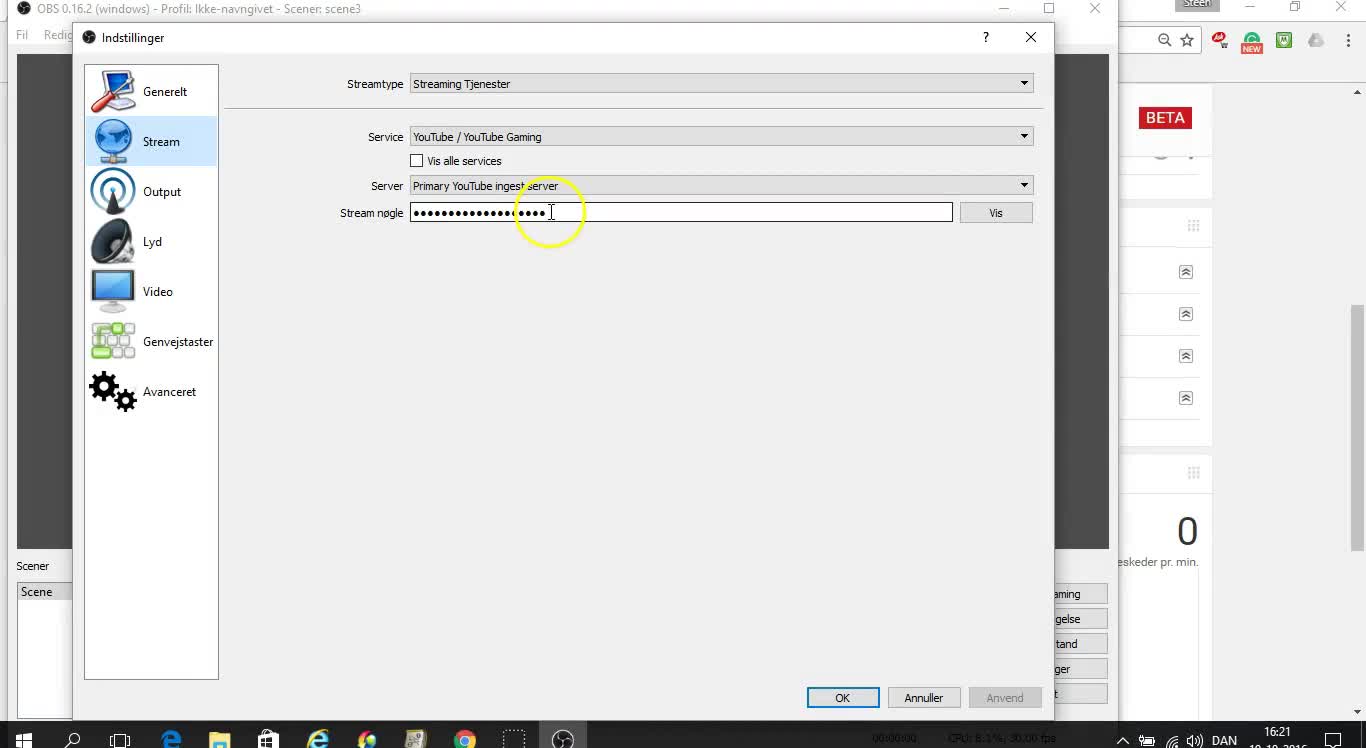This screenshot has height=748, width=1366.
Task: Open the Video settings section
Action: coord(151,291)
